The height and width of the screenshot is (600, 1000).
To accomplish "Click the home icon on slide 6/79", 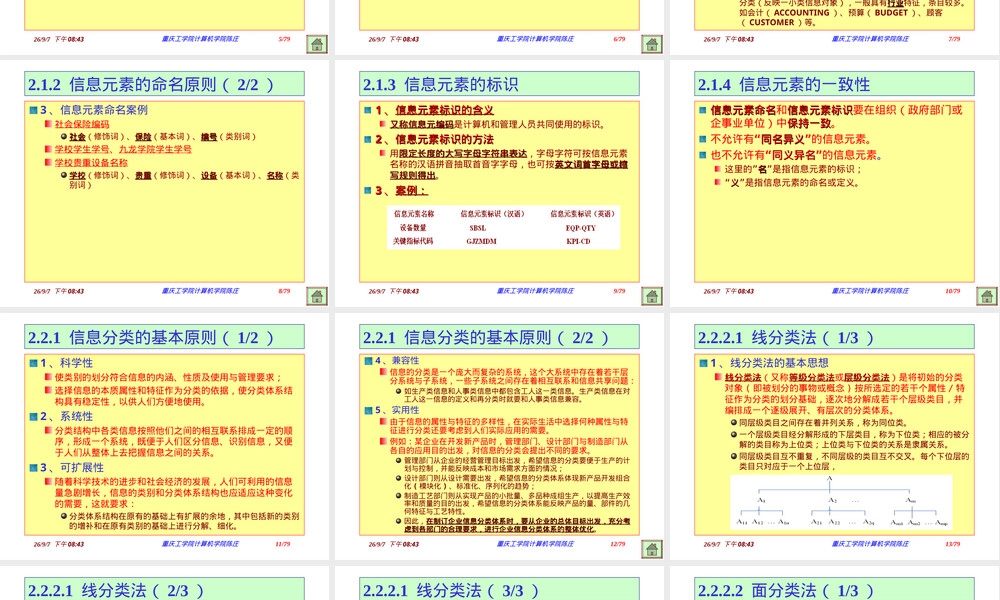I will (x=652, y=44).
